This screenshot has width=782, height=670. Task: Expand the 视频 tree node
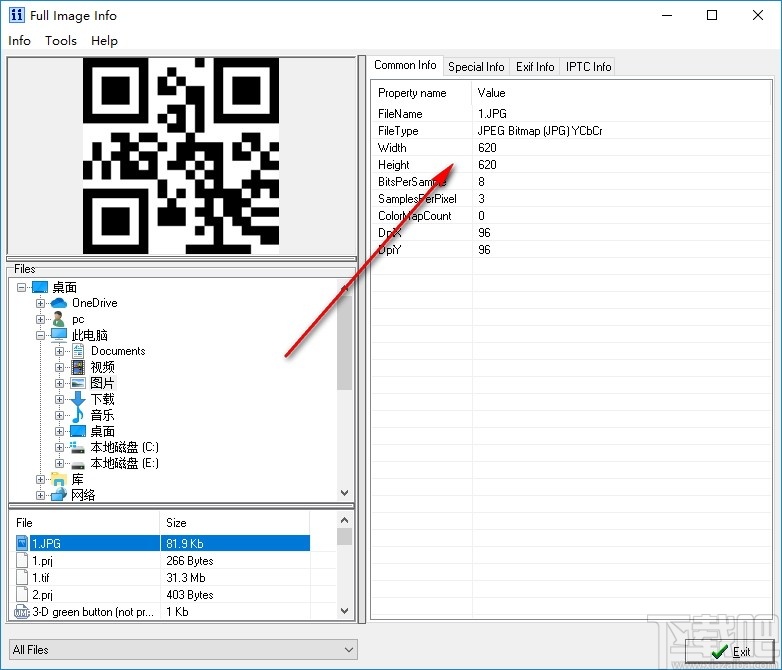pyautogui.click(x=59, y=368)
